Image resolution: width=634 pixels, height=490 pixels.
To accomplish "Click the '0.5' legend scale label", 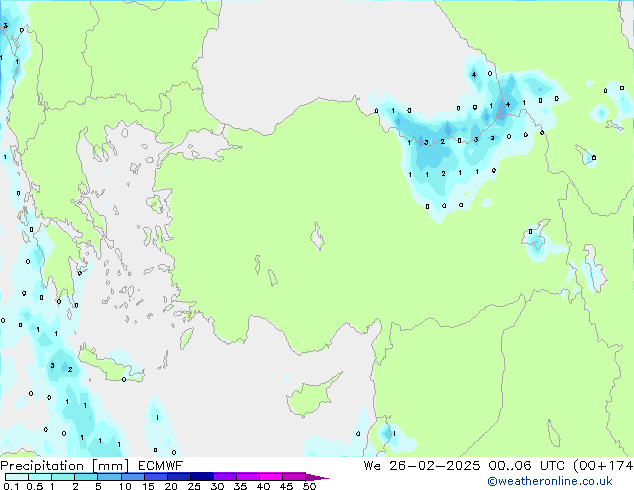I will coord(35,486).
